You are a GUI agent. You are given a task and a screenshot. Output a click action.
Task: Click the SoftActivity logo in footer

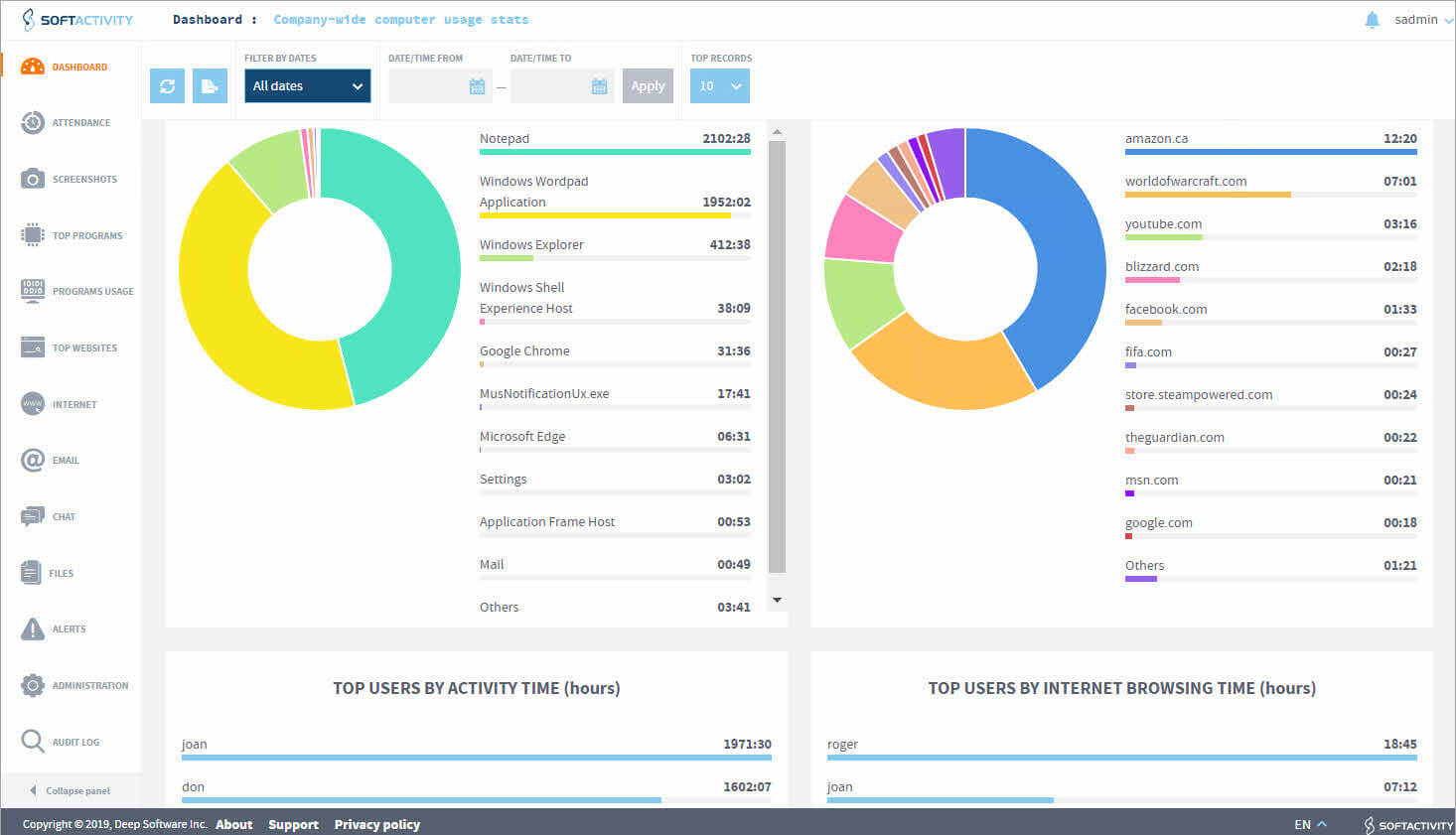(1408, 825)
